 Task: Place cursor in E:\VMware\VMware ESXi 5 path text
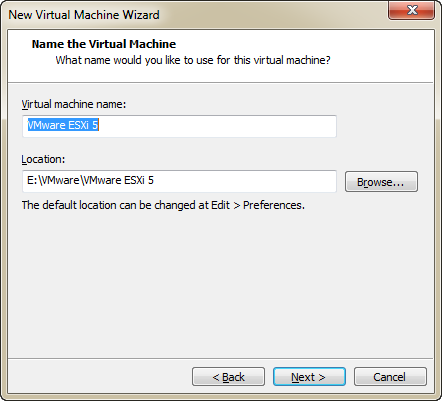click(90, 180)
